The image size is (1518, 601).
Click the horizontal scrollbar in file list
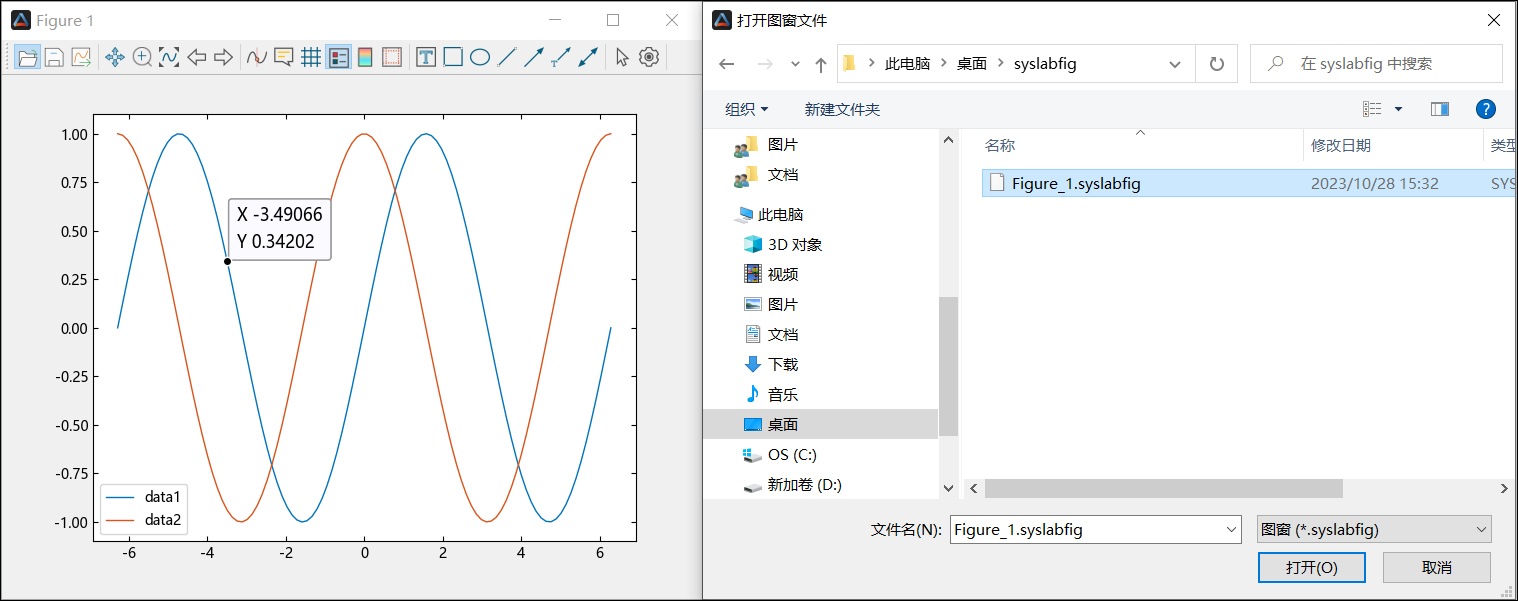point(1163,488)
